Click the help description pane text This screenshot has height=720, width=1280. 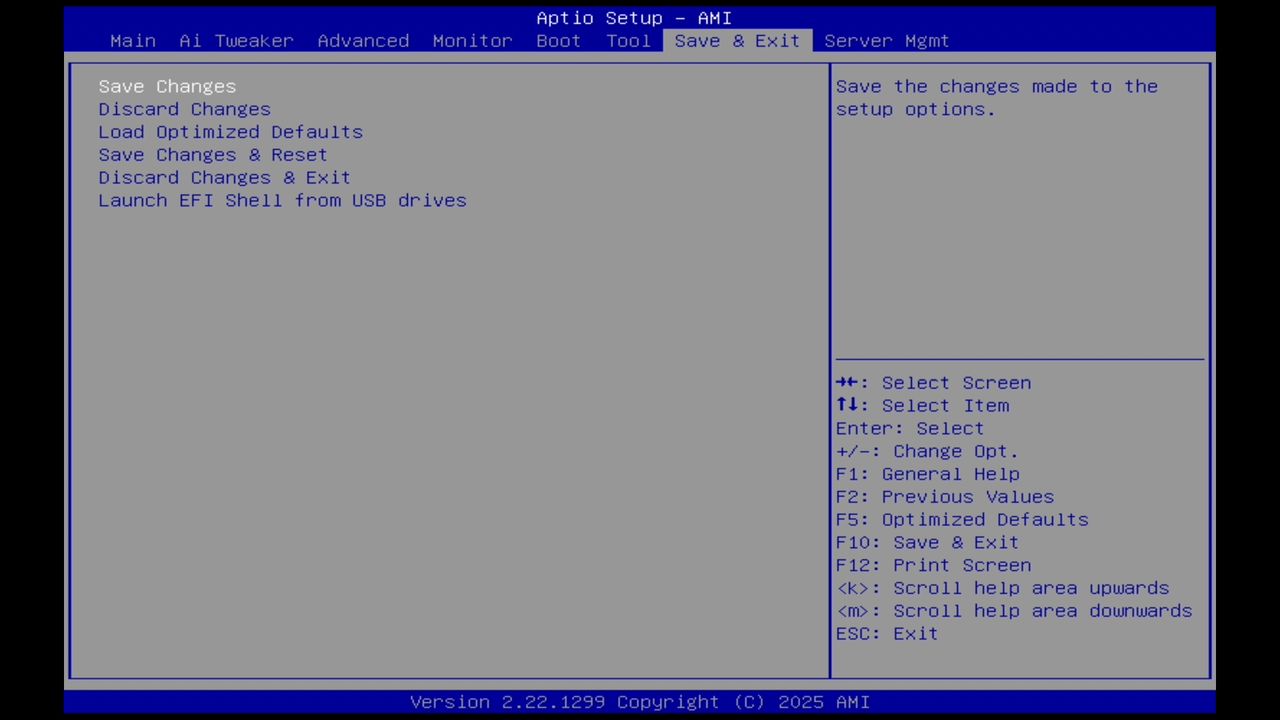pos(996,97)
